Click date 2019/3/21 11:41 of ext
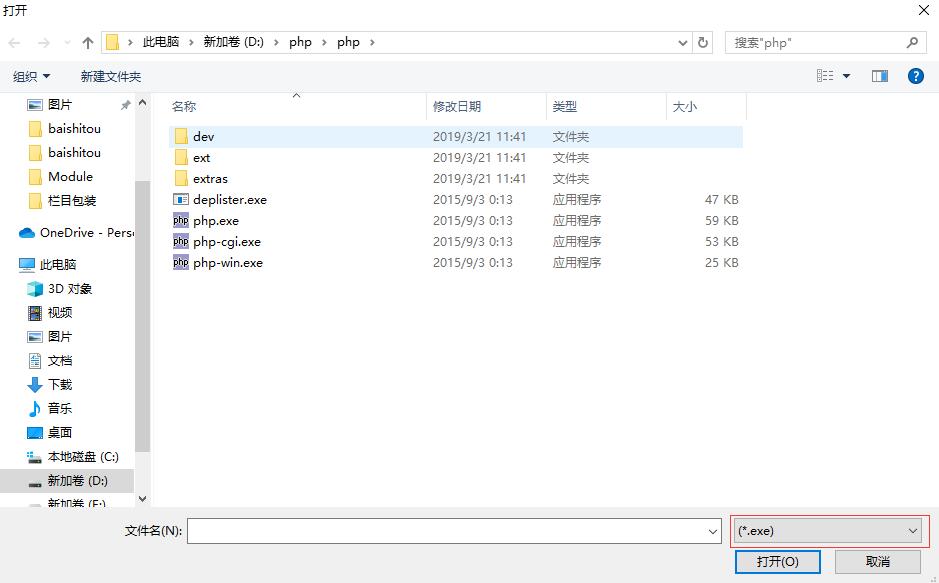939x583 pixels. click(x=479, y=157)
